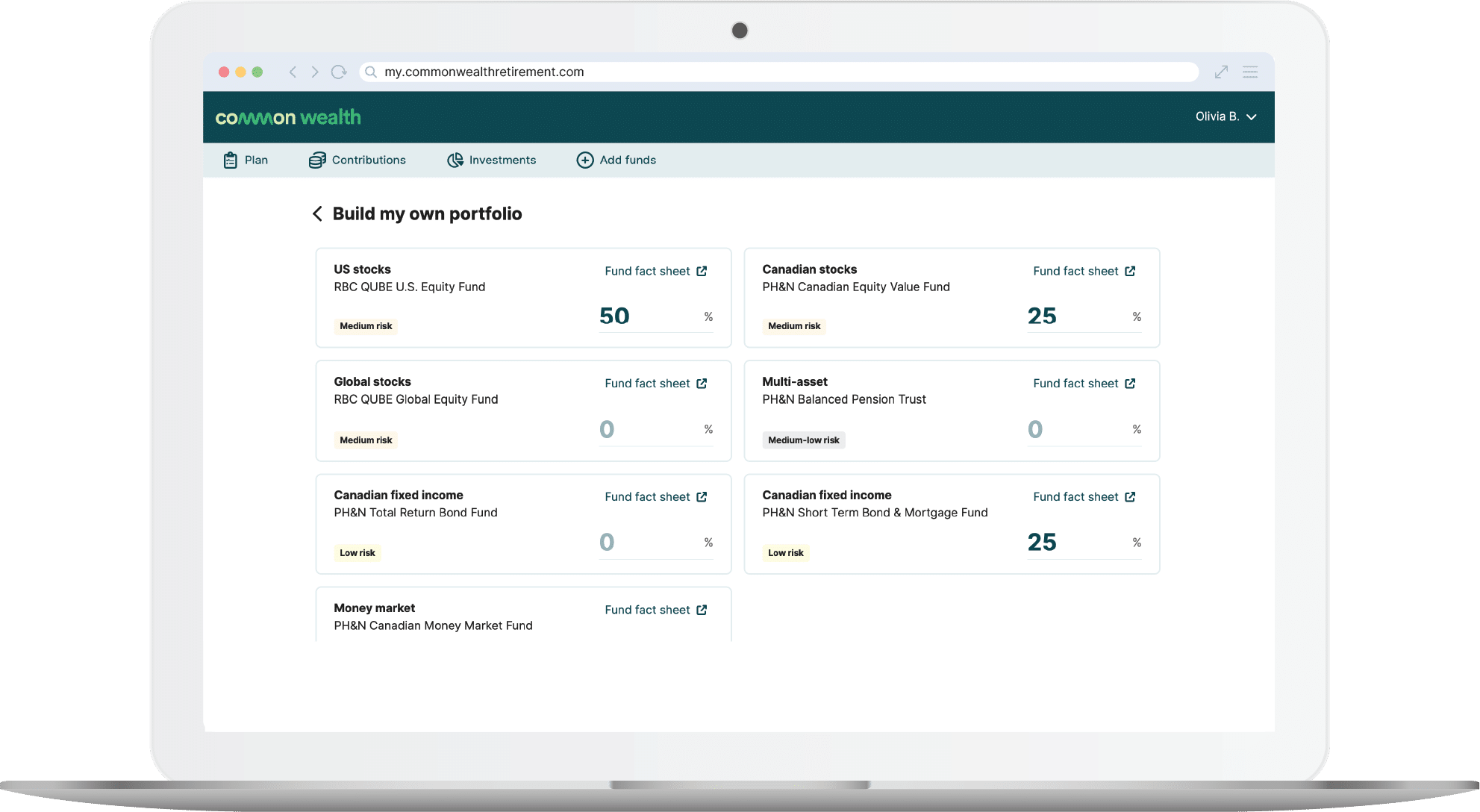Reload the page with refresh icon
The image size is (1480, 812).
point(339,72)
